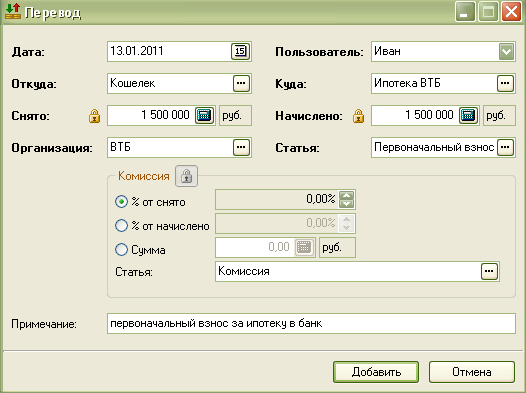The height and width of the screenshot is (393, 526).
Task: Click the disabled calculator in Сумма field
Action: click(304, 247)
